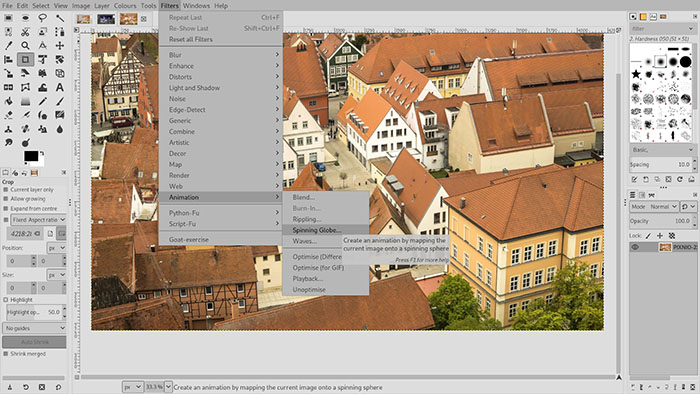The width and height of the screenshot is (700, 394).
Task: Toggle lock pixels brush icon
Action: click(x=648, y=236)
